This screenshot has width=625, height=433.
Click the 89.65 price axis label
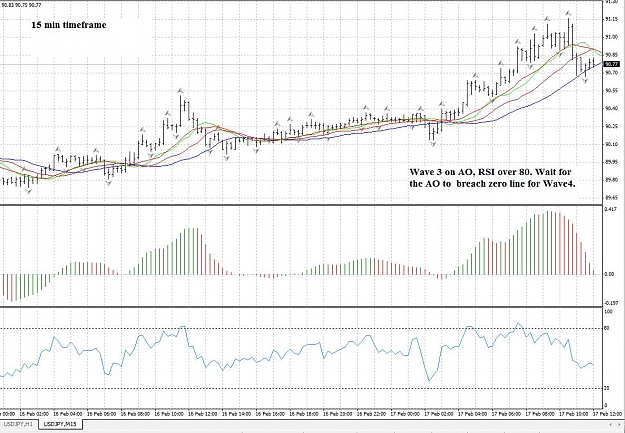point(611,198)
